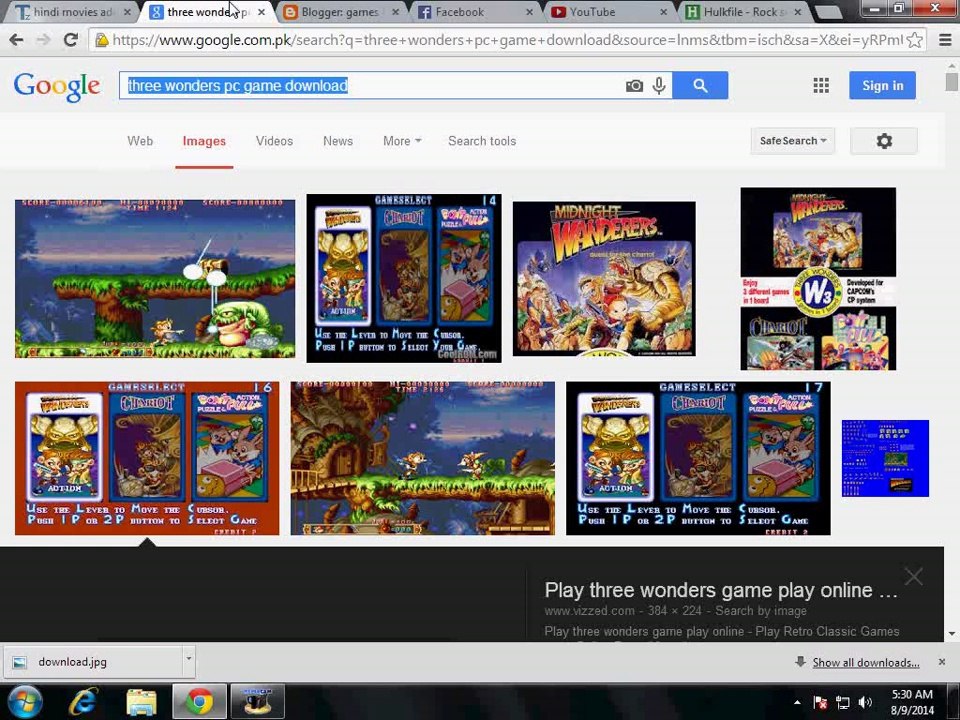Open a new tab with the new tab button
Image resolution: width=960 pixels, height=720 pixels.
[828, 12]
